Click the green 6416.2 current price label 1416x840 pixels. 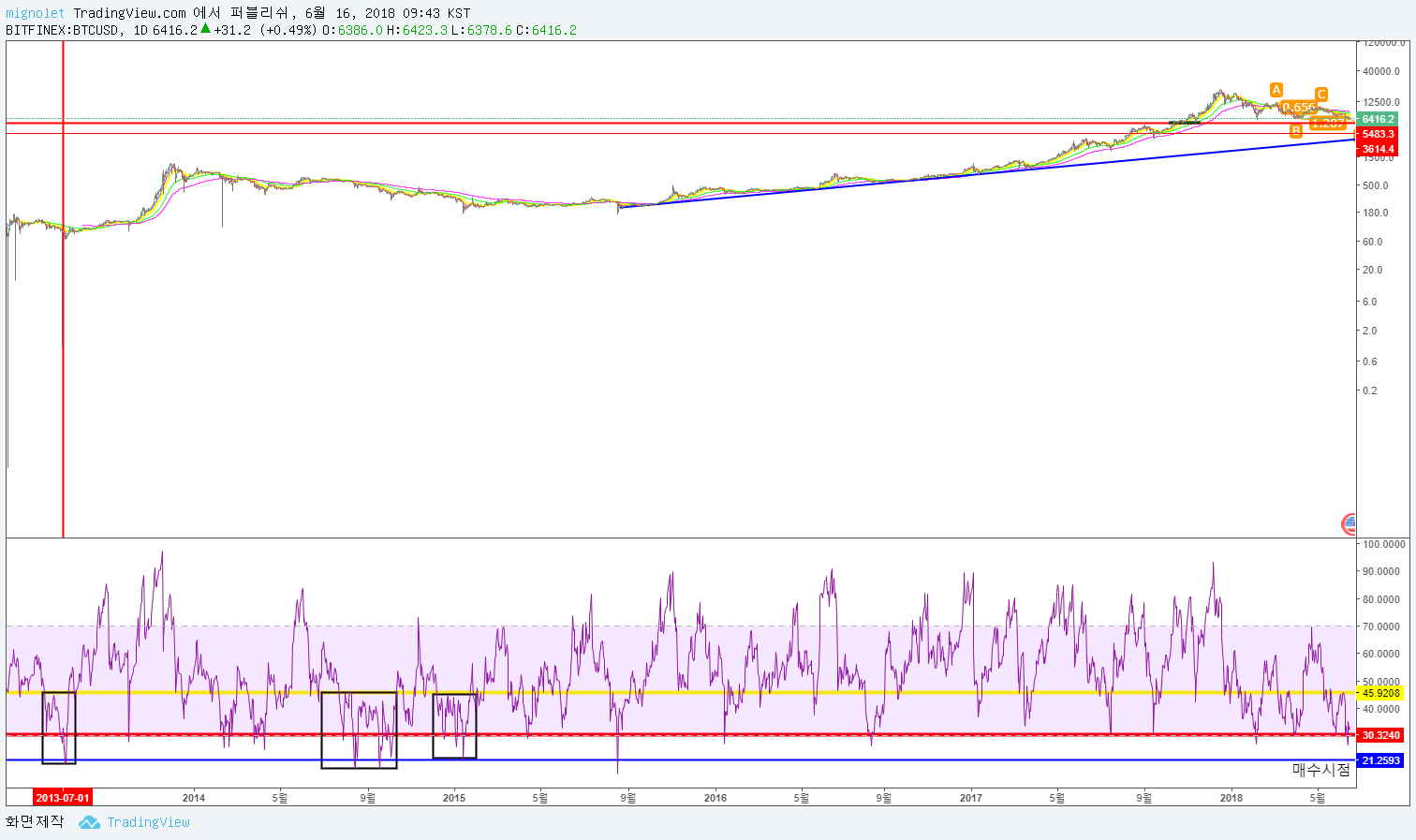[x=1378, y=120]
